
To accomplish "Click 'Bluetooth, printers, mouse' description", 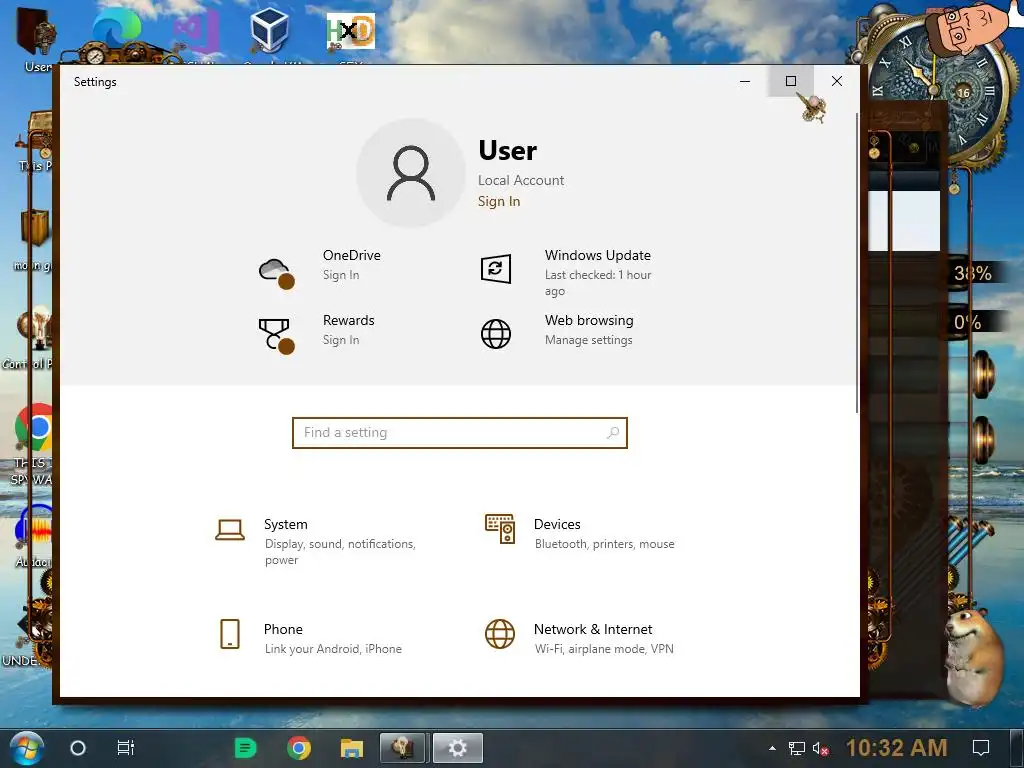I will click(605, 544).
